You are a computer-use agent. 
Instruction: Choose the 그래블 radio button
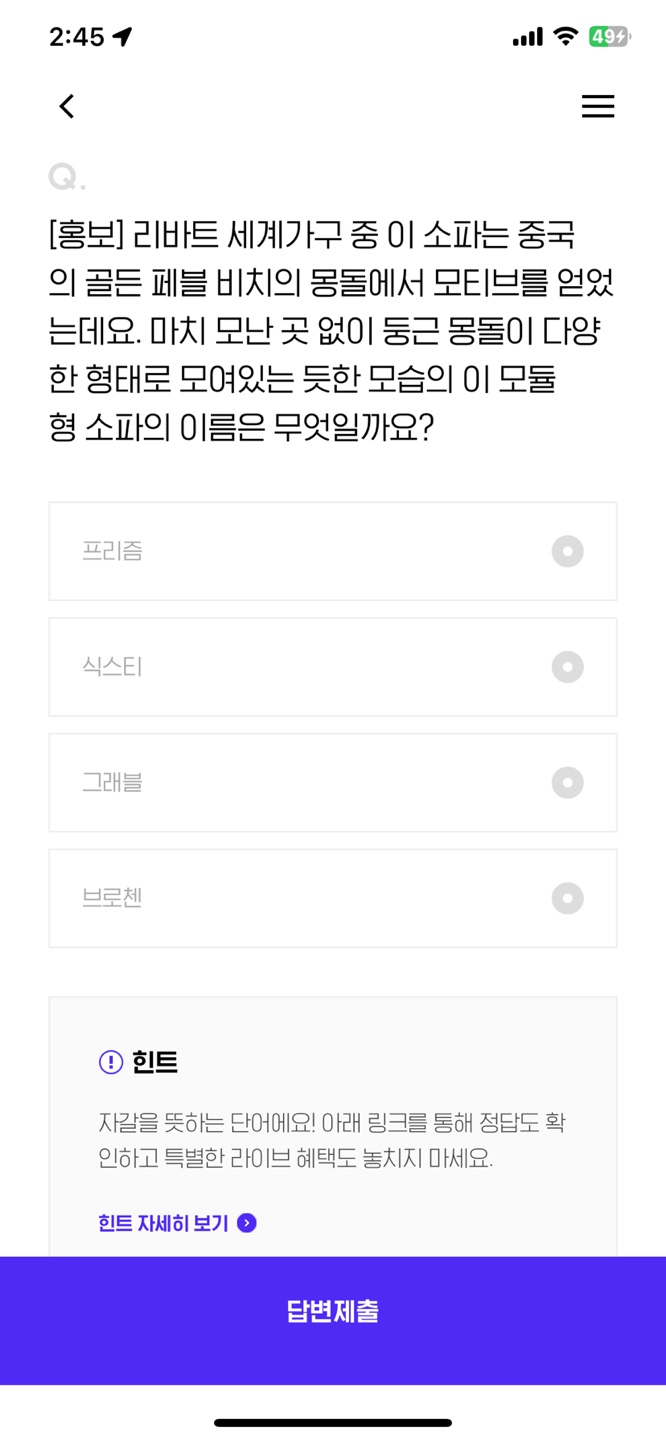click(x=567, y=783)
